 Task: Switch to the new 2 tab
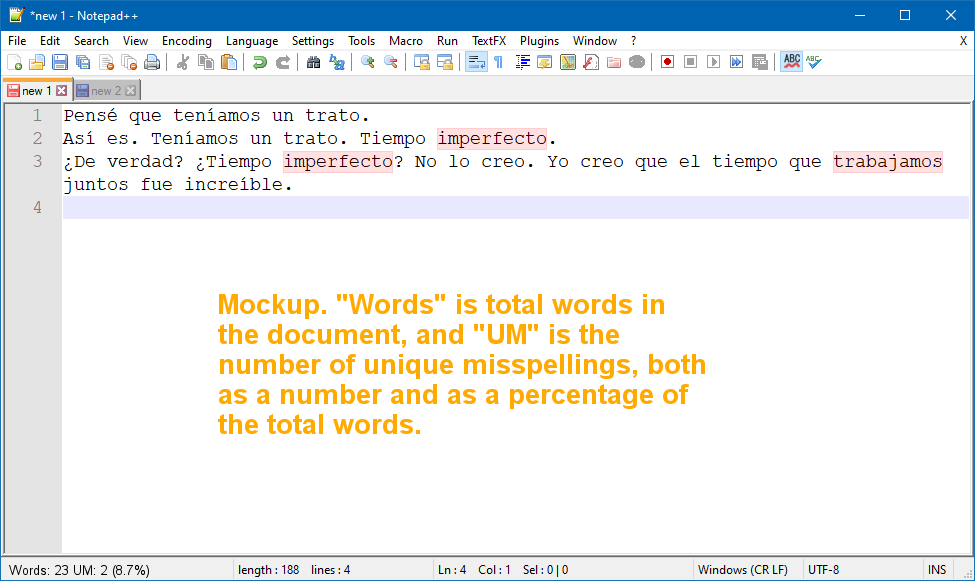point(100,91)
